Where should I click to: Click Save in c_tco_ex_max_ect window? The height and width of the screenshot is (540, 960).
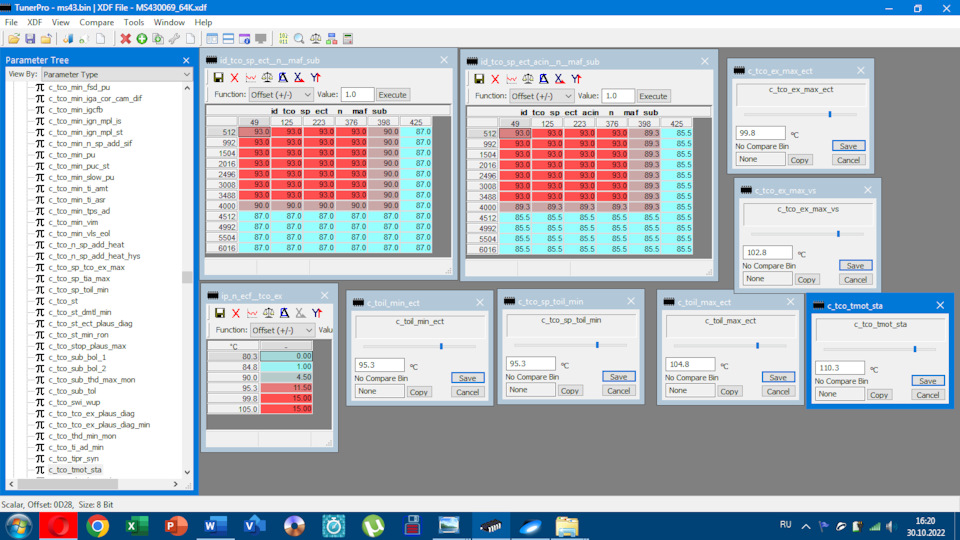848,146
